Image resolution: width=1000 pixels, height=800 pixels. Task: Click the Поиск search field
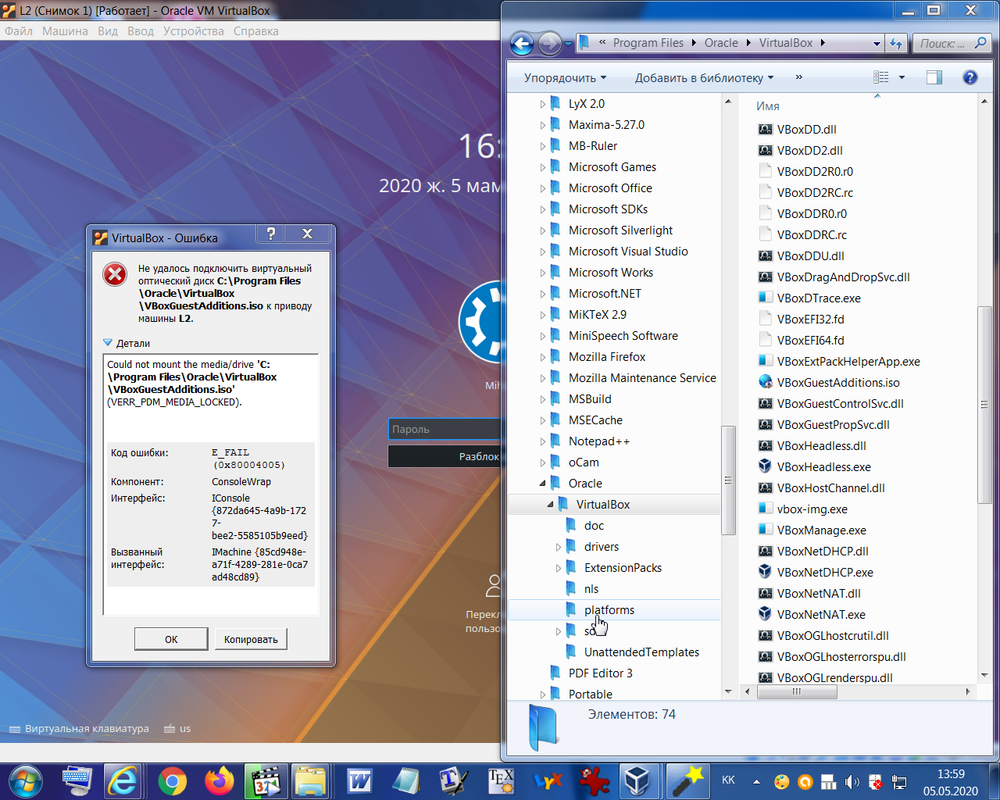coord(950,43)
